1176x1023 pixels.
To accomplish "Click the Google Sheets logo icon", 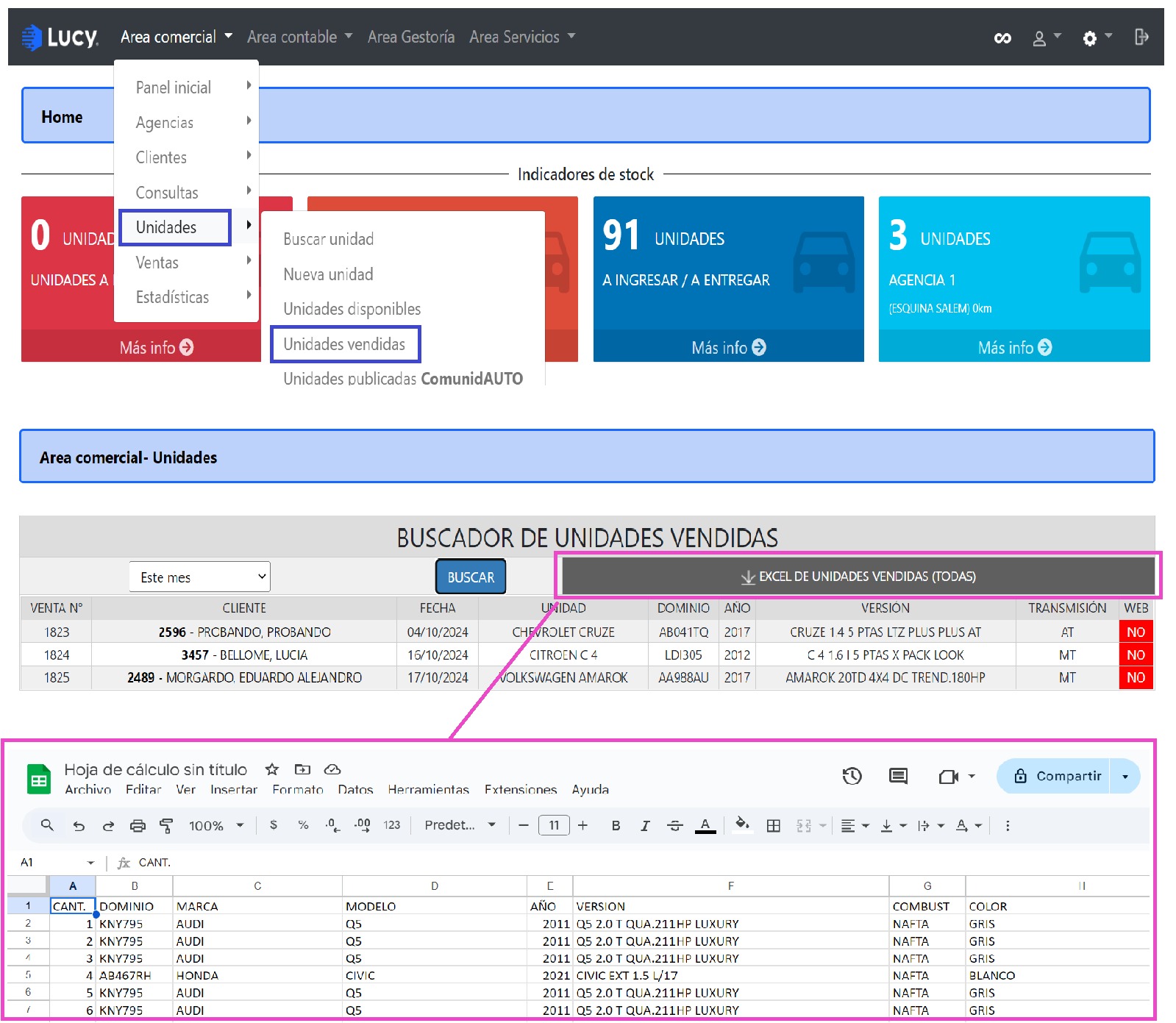I will 39,780.
